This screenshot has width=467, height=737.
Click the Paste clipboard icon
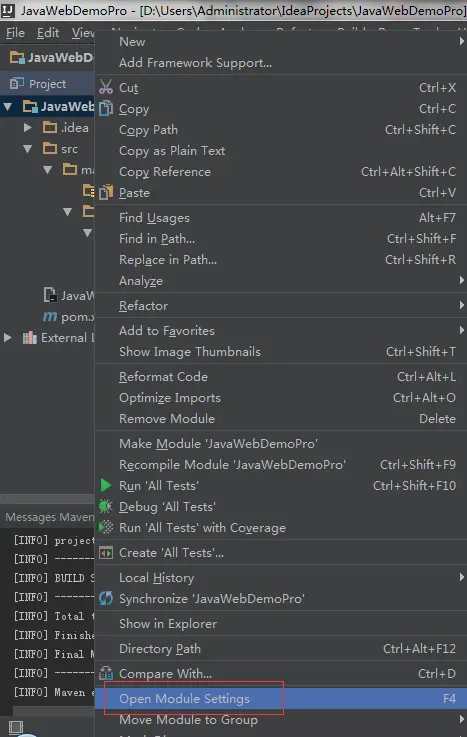[106, 192]
